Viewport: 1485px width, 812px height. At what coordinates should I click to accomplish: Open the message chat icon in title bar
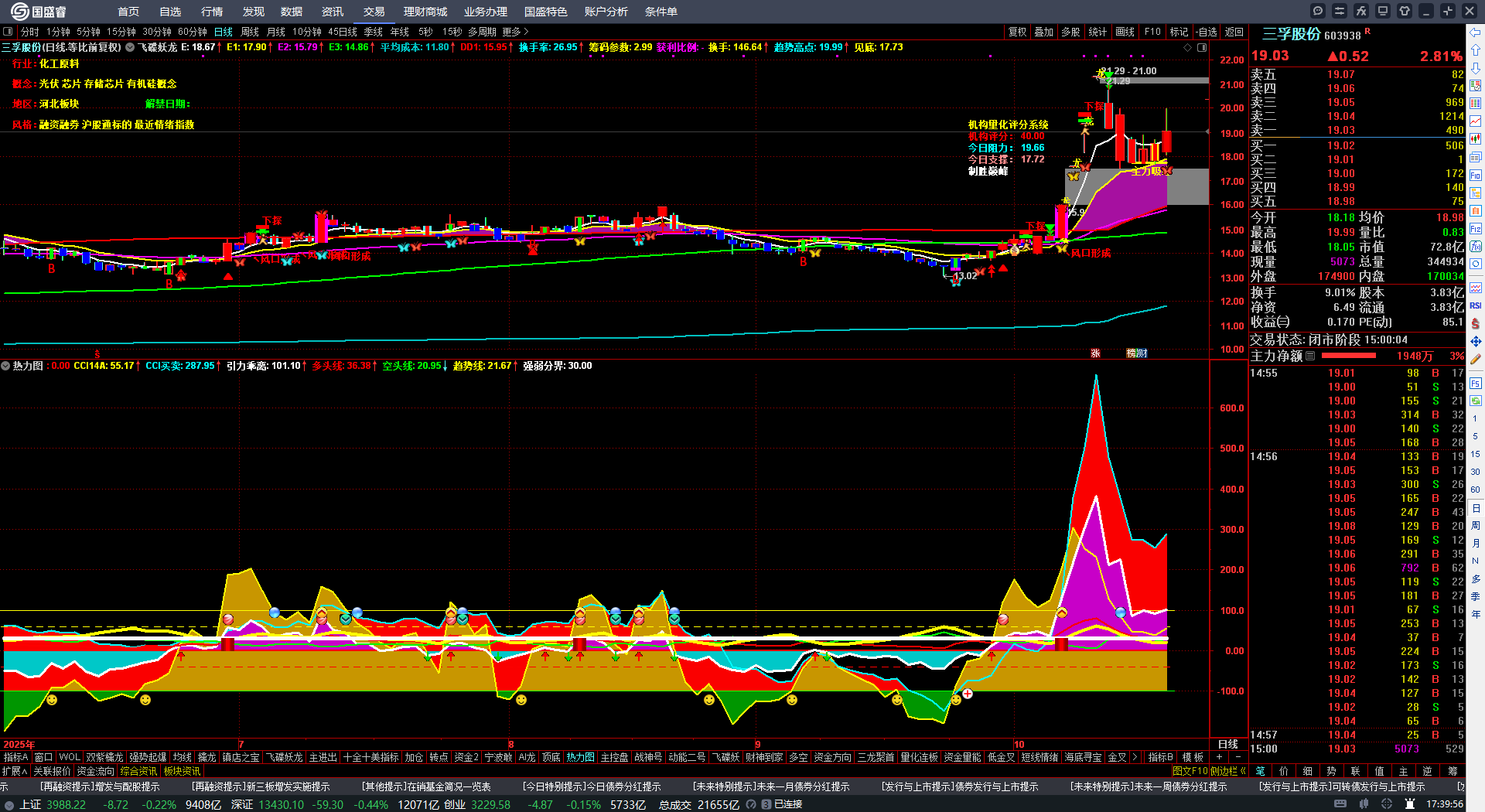pyautogui.click(x=1318, y=11)
